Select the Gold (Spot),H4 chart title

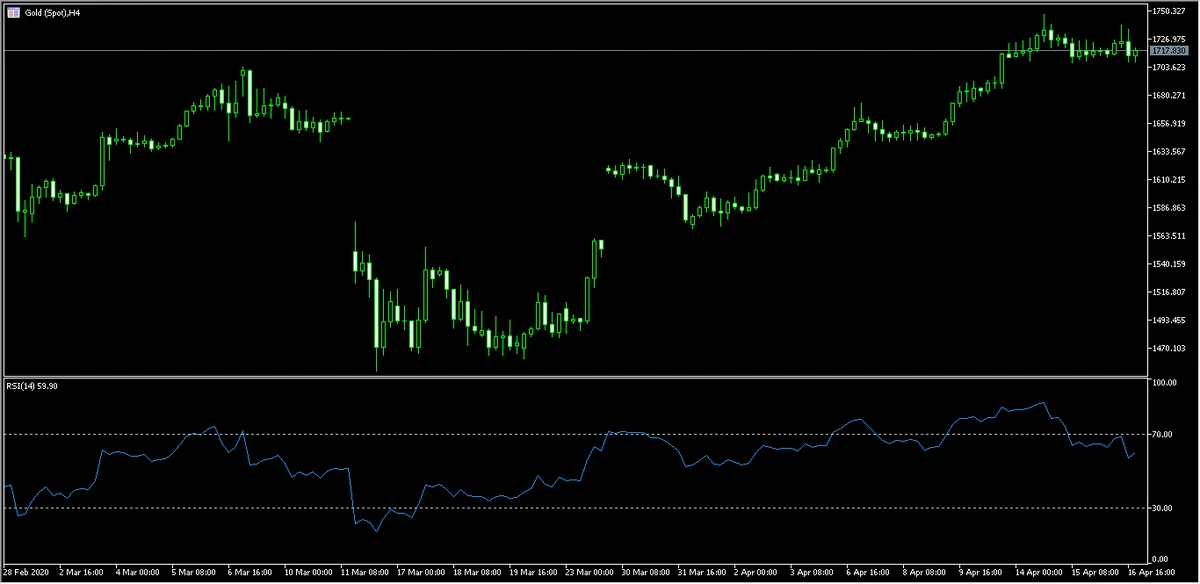(53, 12)
